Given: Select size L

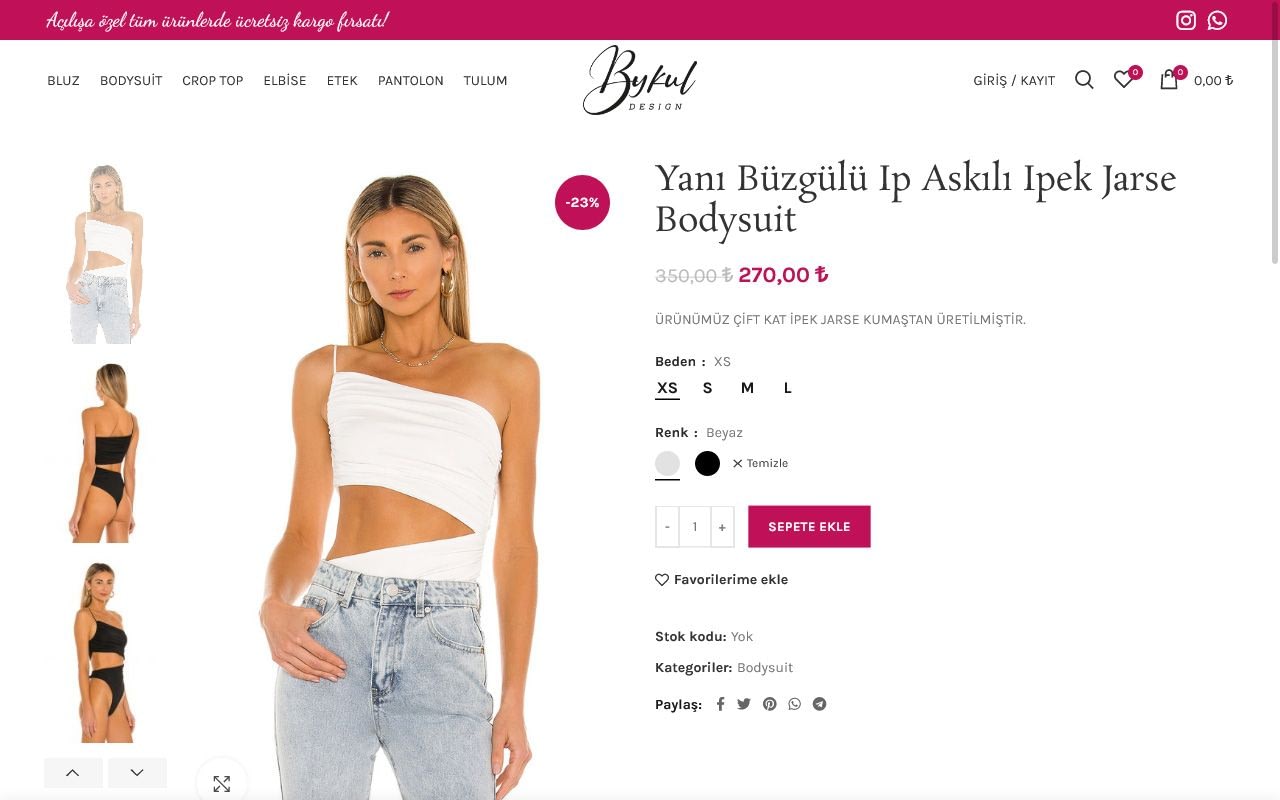Looking at the screenshot, I should [x=788, y=388].
